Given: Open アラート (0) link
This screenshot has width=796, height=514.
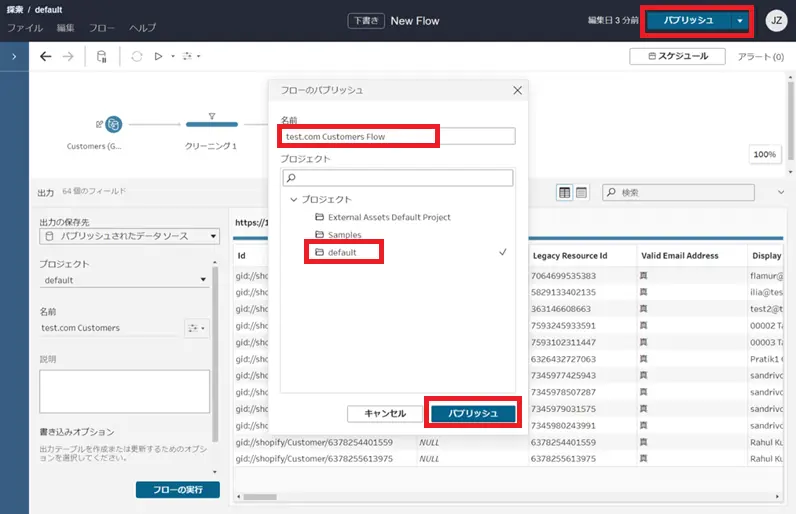Looking at the screenshot, I should 760,57.
